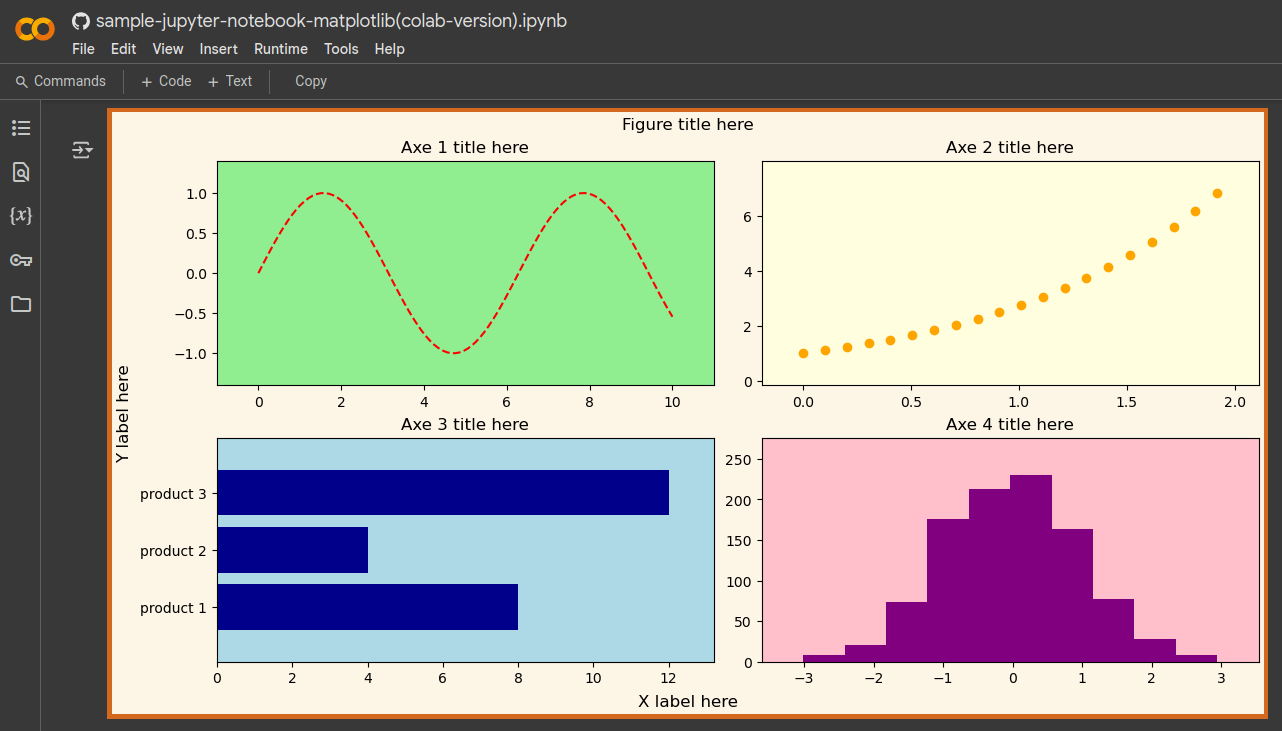Click the tallest purple histogram bar
Viewport: 1282px width, 731px height.
pos(1031,568)
